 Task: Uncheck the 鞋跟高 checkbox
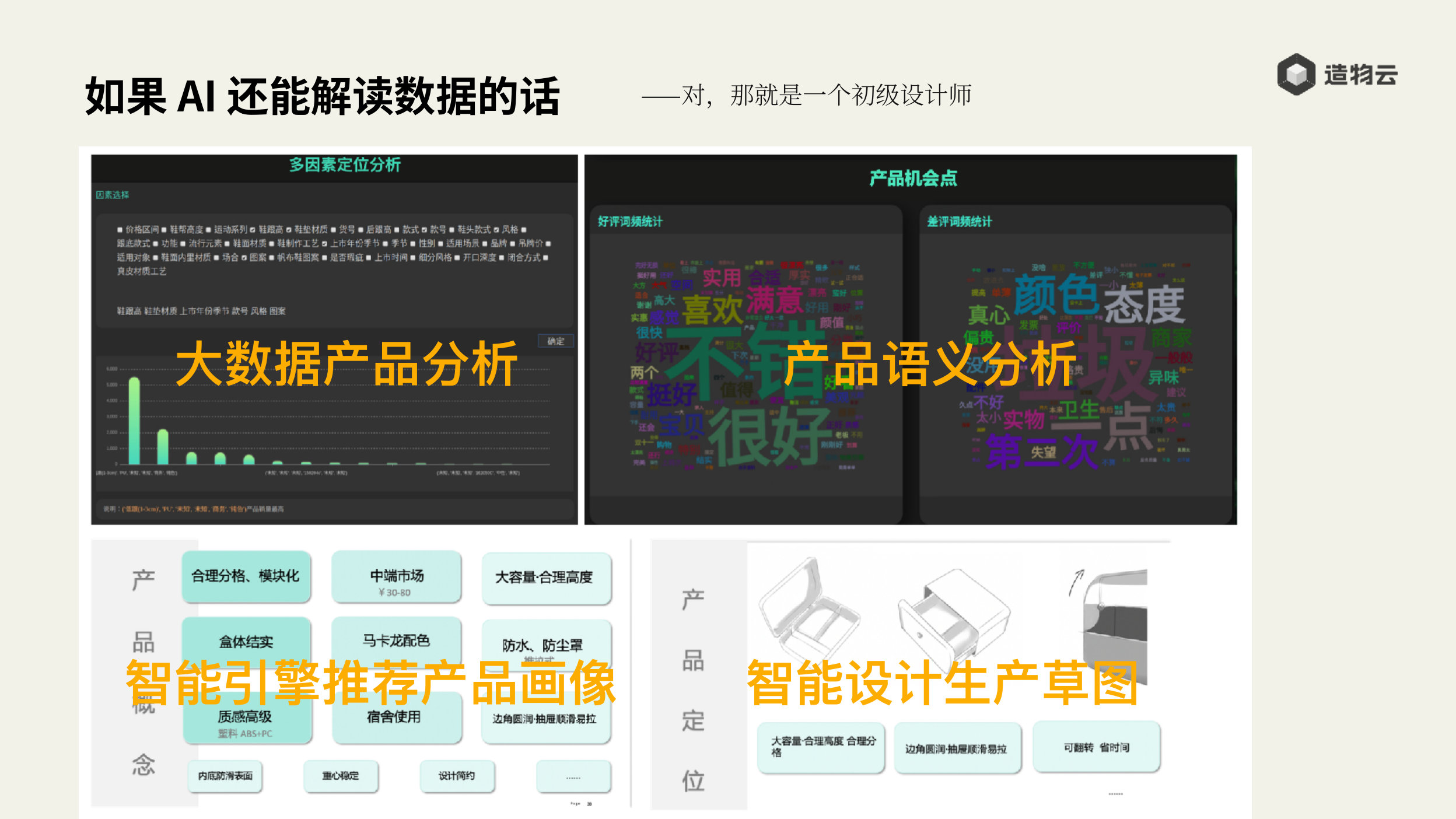click(x=253, y=230)
